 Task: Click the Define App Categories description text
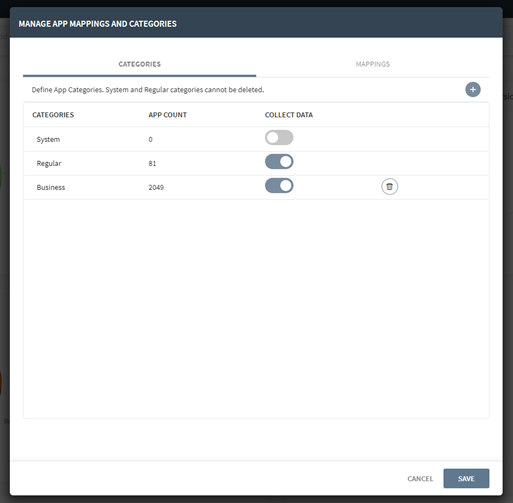tap(148, 90)
